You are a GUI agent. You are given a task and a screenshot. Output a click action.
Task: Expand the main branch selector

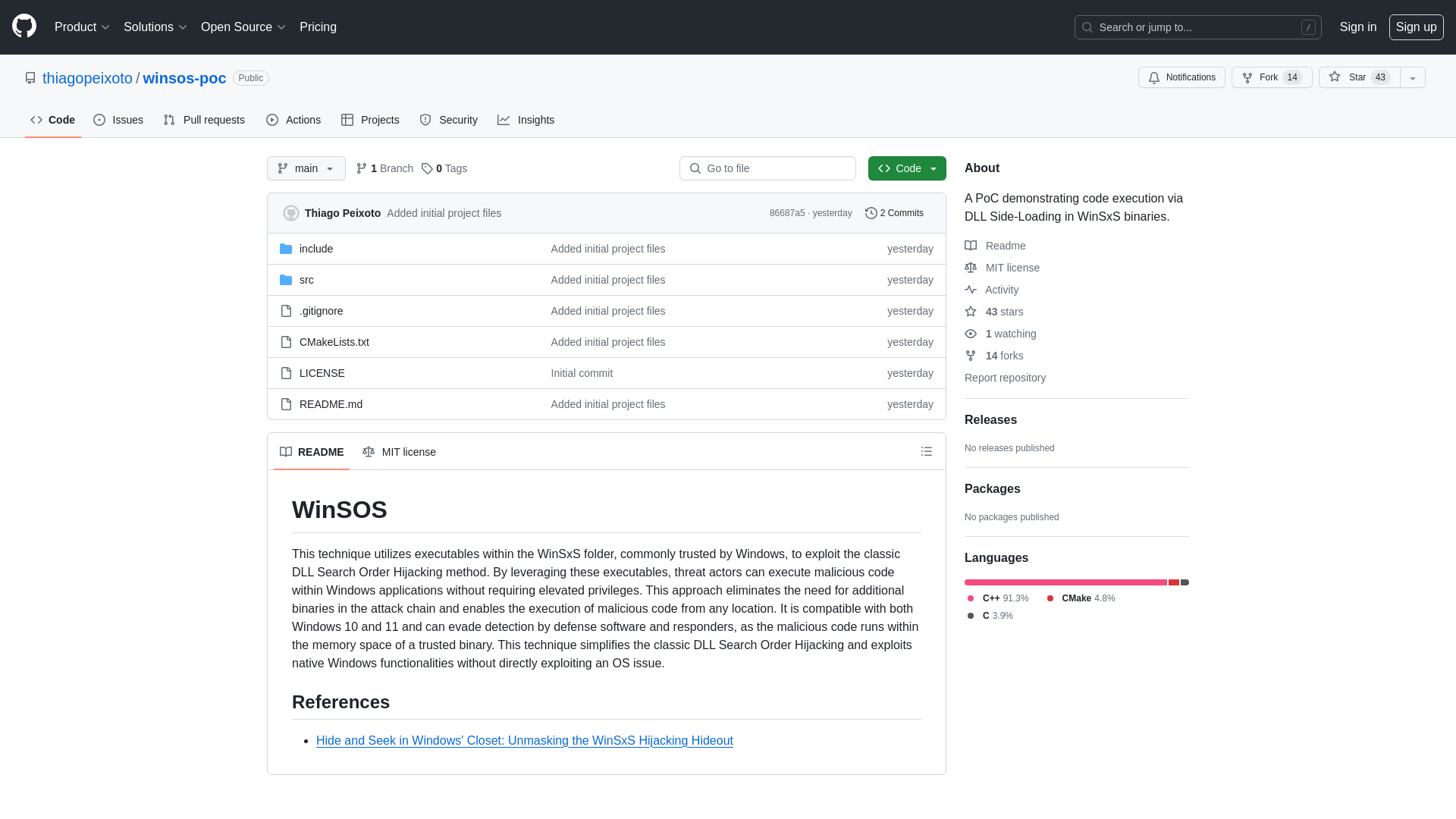pos(306,168)
